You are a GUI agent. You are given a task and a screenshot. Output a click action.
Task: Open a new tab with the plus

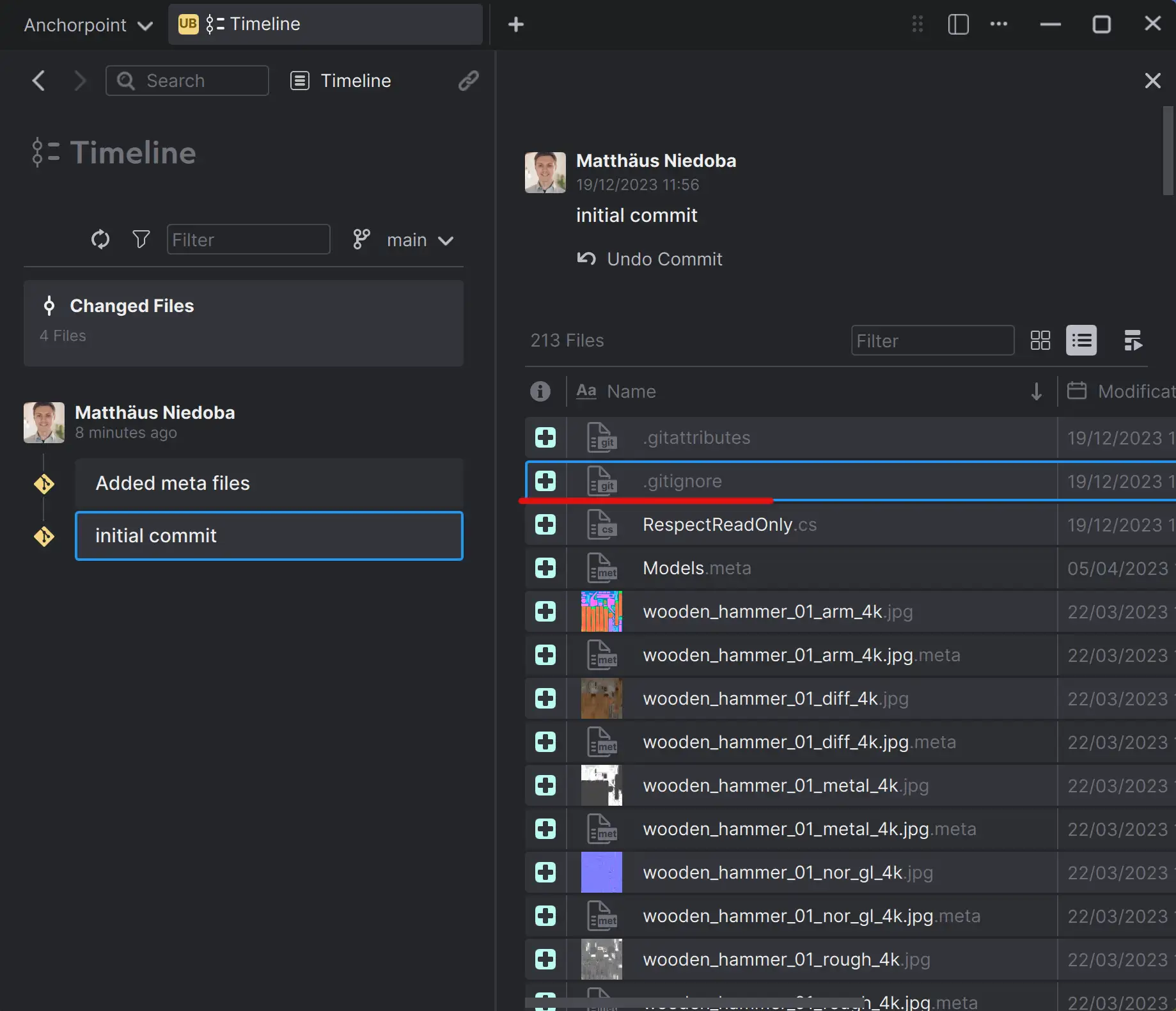point(516,24)
